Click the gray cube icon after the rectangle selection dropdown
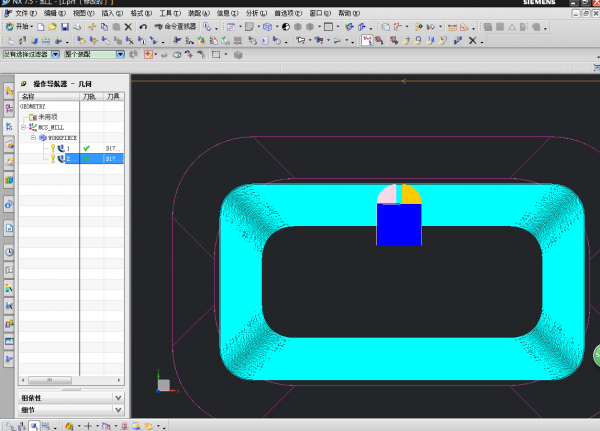The width and height of the screenshot is (600, 431). coord(238,55)
